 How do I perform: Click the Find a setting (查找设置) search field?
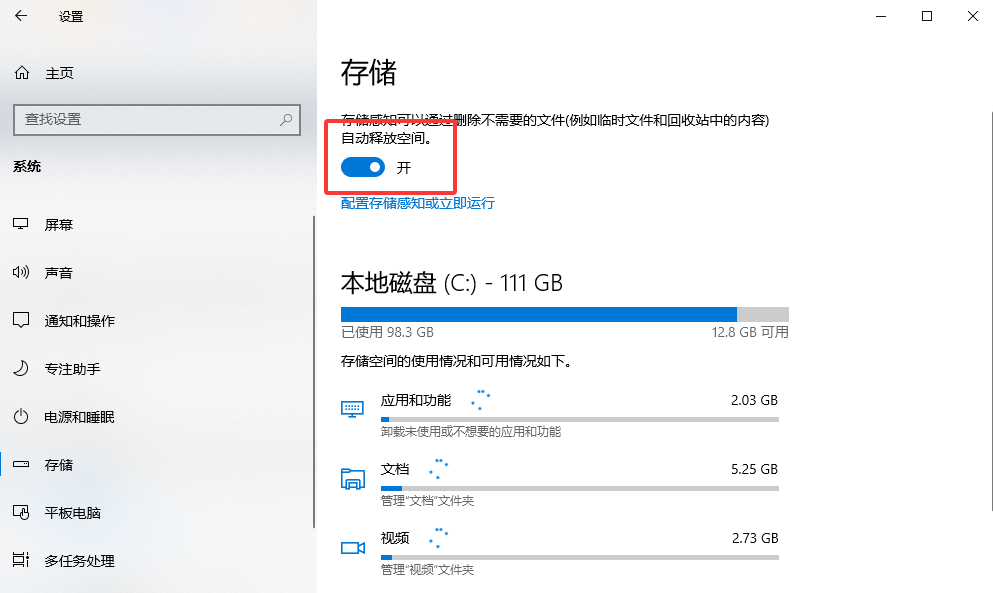point(145,119)
